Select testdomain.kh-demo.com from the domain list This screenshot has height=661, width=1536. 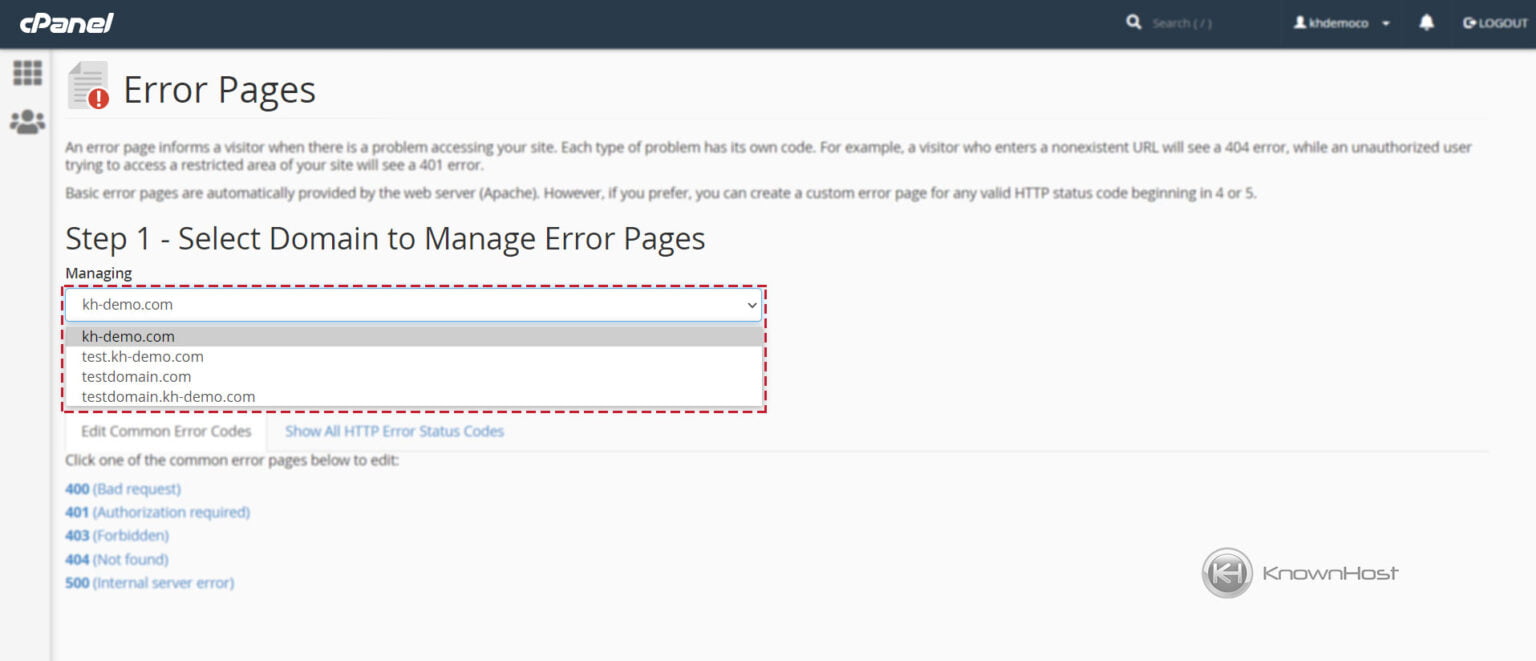click(x=168, y=396)
